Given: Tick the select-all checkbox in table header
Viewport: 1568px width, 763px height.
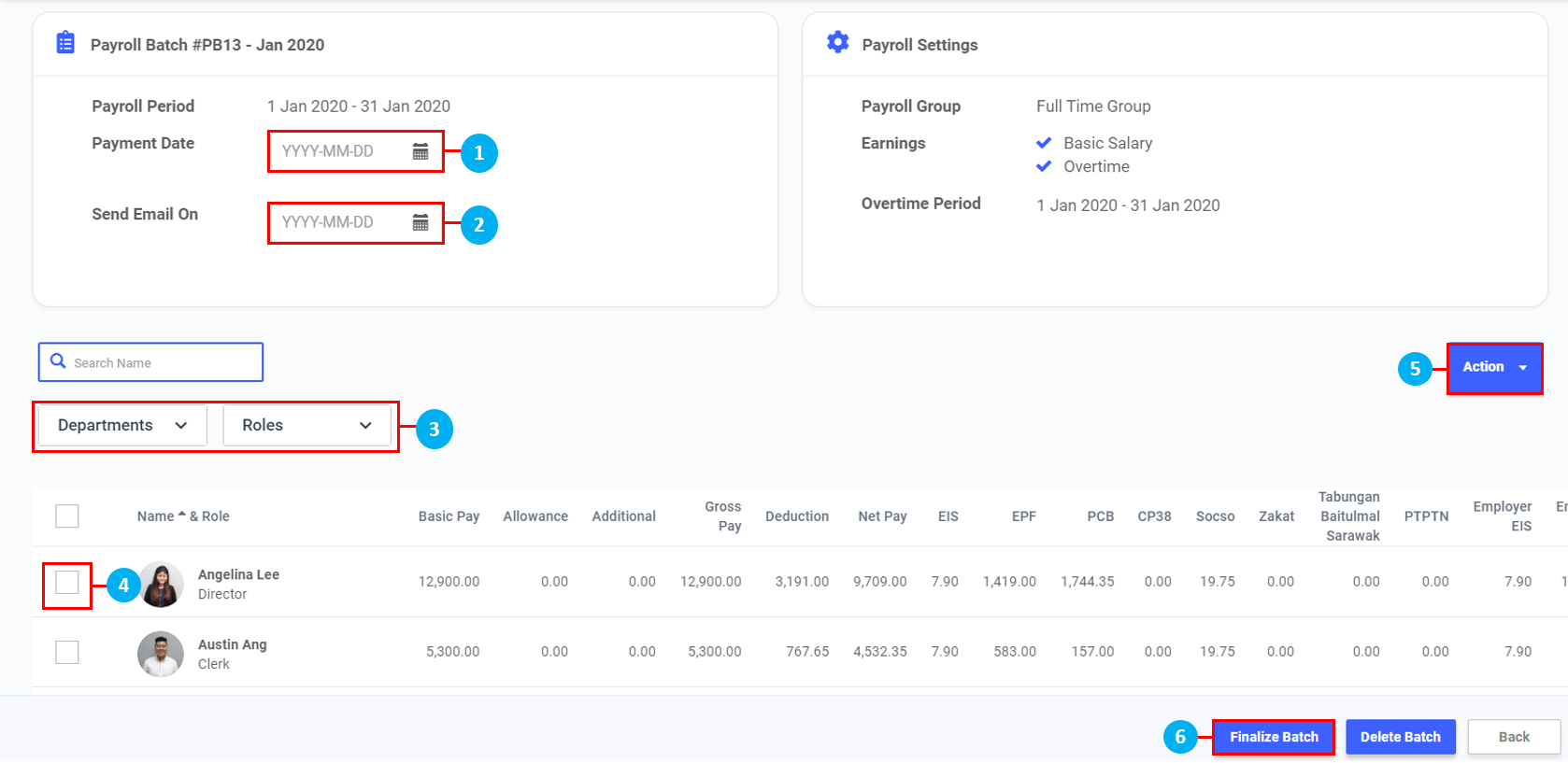Looking at the screenshot, I should [x=67, y=516].
